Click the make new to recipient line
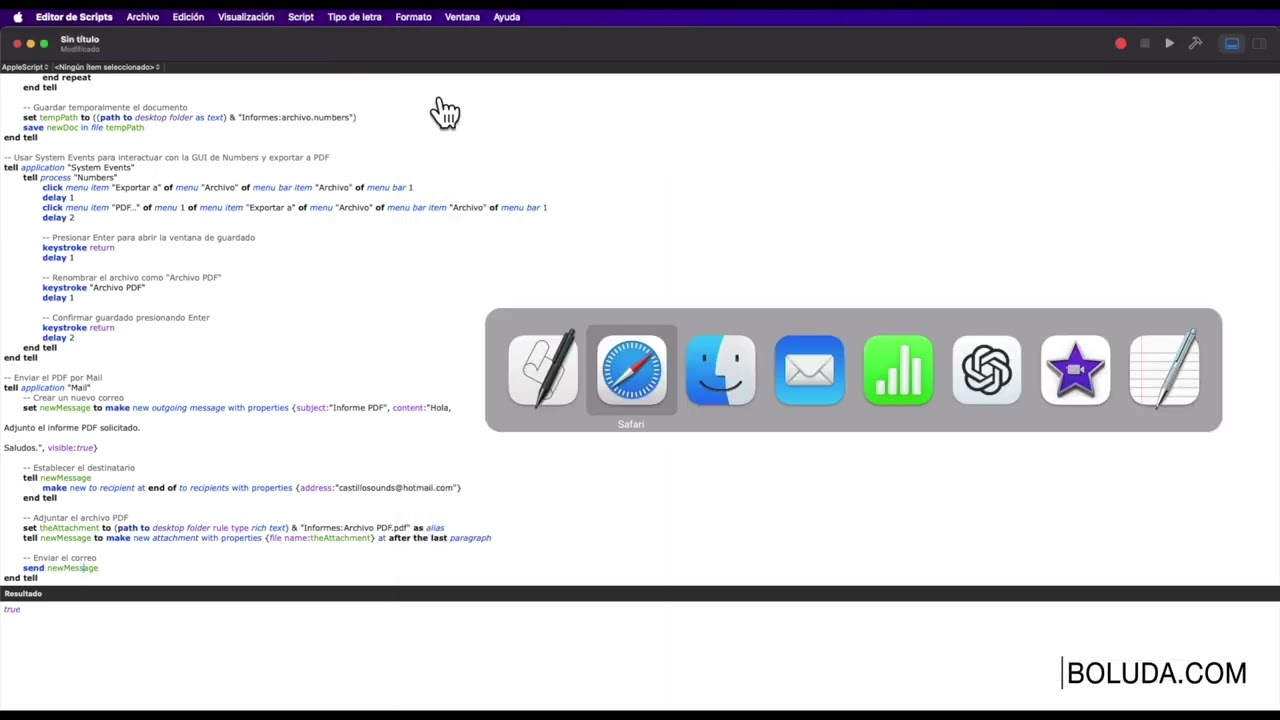 (251, 488)
